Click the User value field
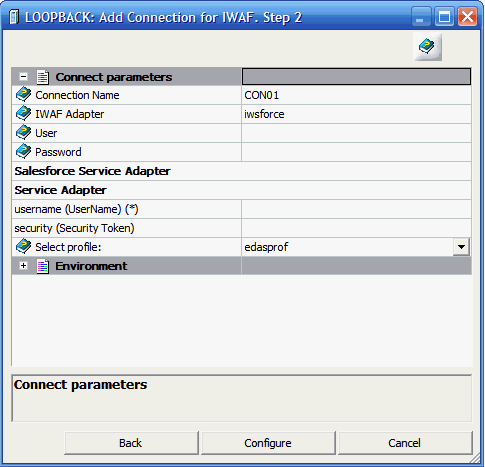Image resolution: width=485 pixels, height=467 pixels. pyautogui.click(x=356, y=133)
